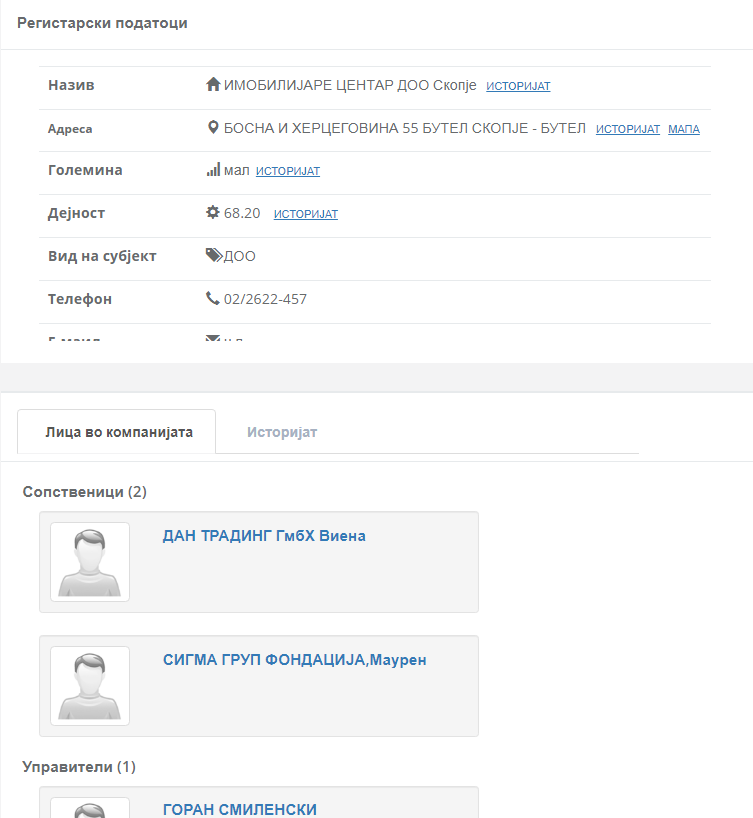Open the МАПА link for the address
753x818 pixels.
click(x=684, y=129)
